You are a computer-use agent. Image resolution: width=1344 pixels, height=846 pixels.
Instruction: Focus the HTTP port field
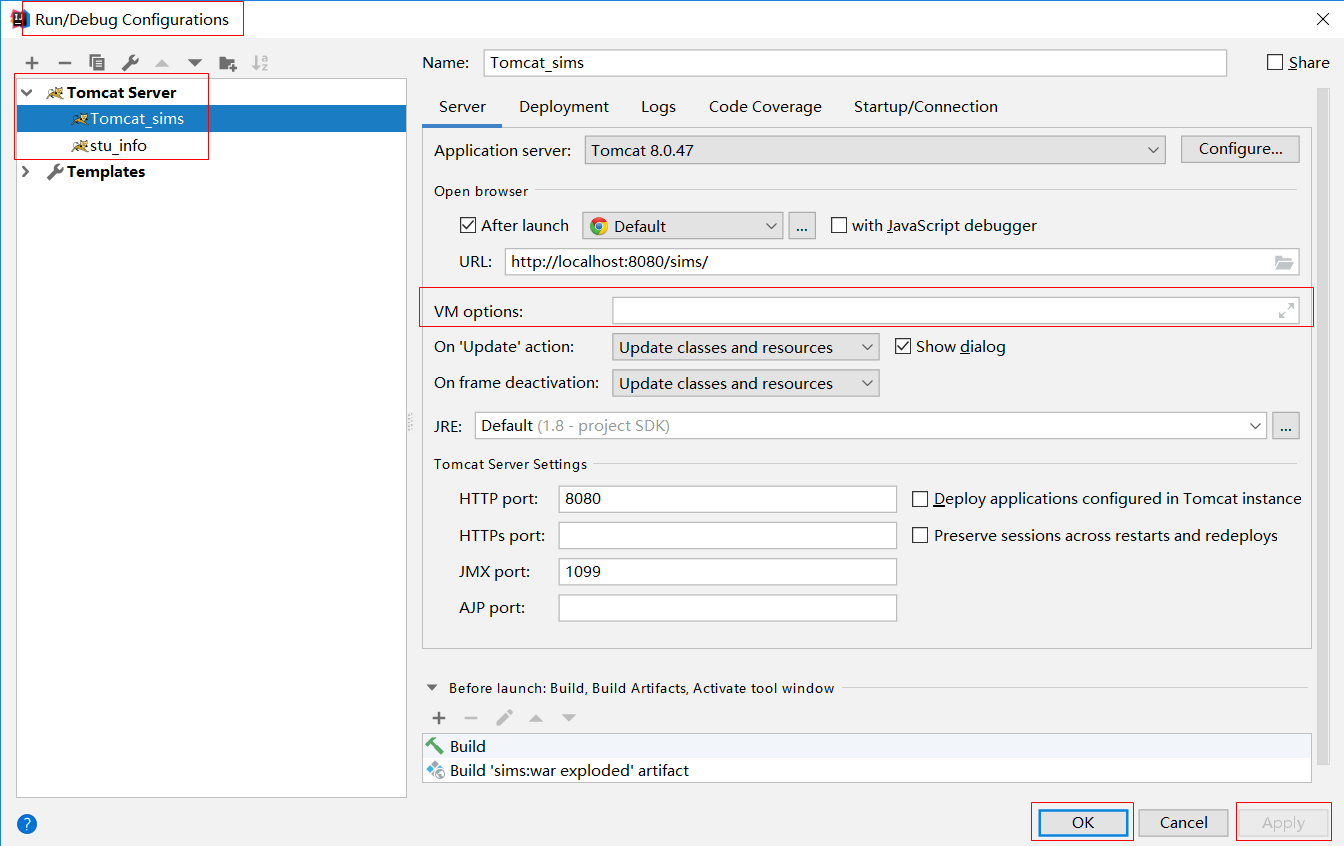pyautogui.click(x=728, y=498)
